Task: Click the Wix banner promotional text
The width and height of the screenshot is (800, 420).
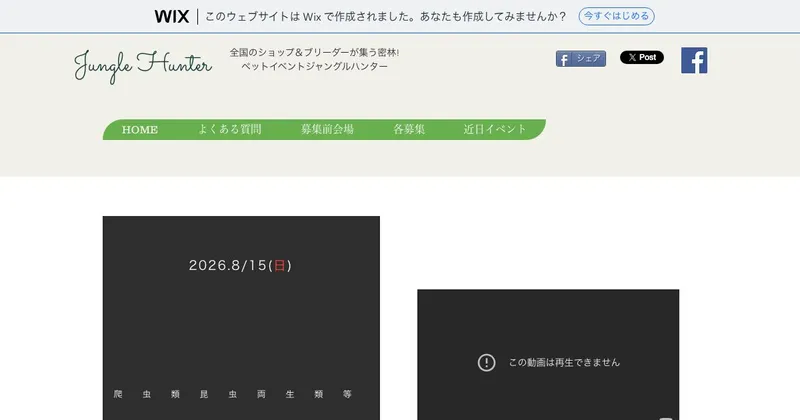Action: 385,16
